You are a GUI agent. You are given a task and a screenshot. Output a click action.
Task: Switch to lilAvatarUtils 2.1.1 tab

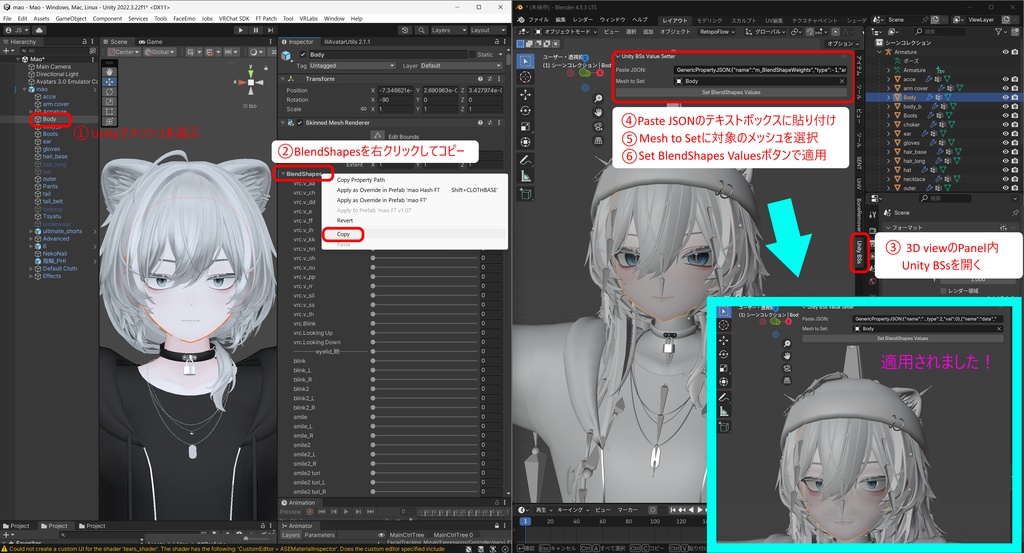click(x=345, y=41)
